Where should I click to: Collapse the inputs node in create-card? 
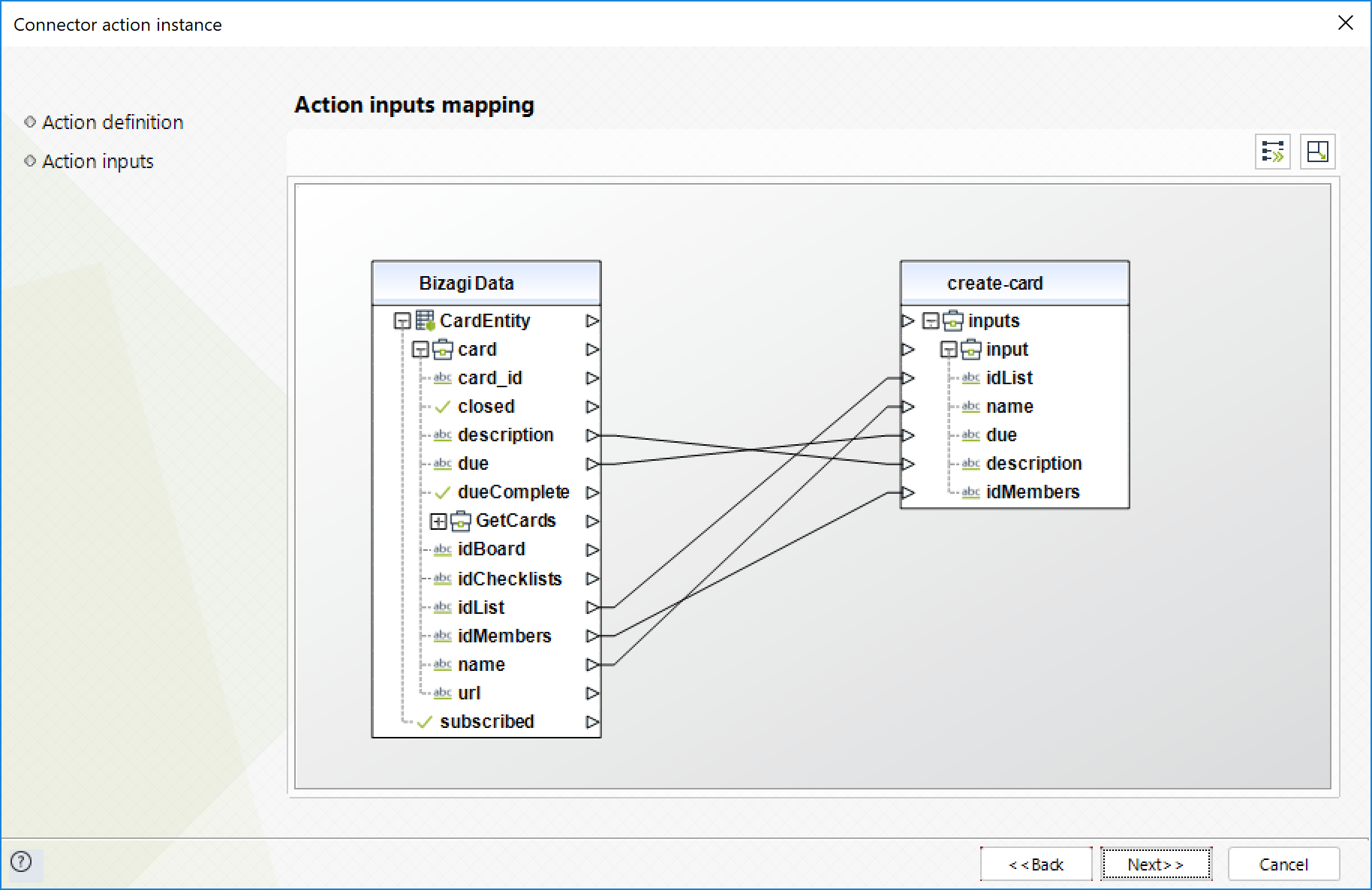click(931, 321)
